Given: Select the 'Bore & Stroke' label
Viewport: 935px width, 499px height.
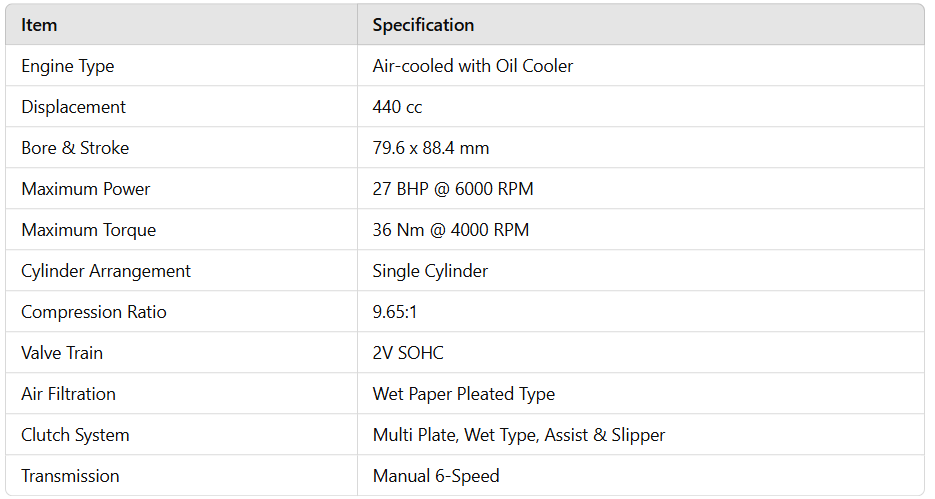Looking at the screenshot, I should point(75,148).
